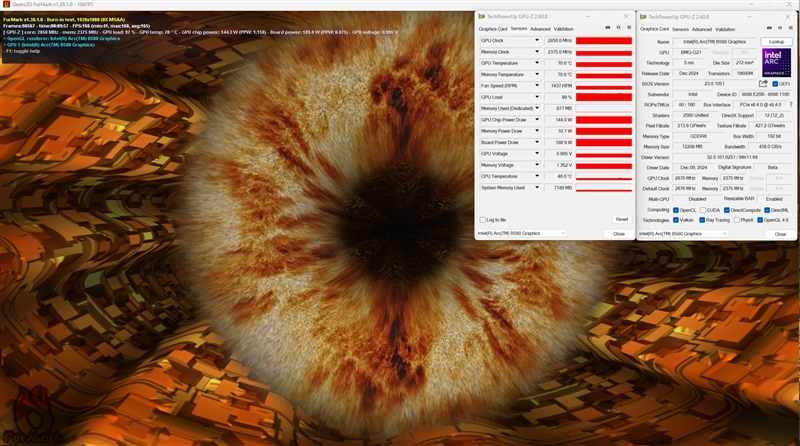The height and width of the screenshot is (446, 800).
Task: Open the Fan Speed (RPM) sensor dropdown
Action: (x=537, y=86)
